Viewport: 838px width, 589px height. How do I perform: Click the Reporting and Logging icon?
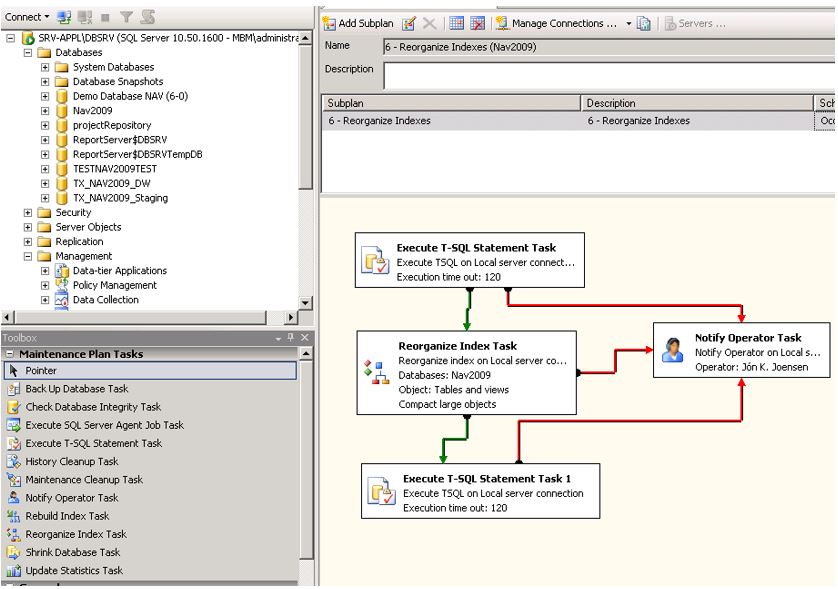644,23
